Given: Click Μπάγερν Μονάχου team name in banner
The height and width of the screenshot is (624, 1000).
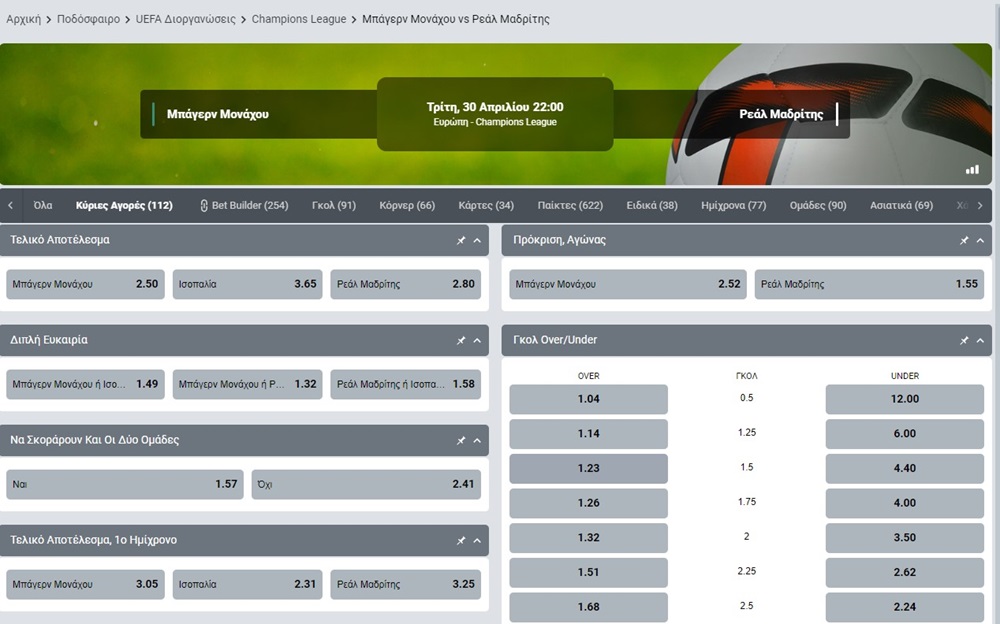Looking at the screenshot, I should (217, 114).
